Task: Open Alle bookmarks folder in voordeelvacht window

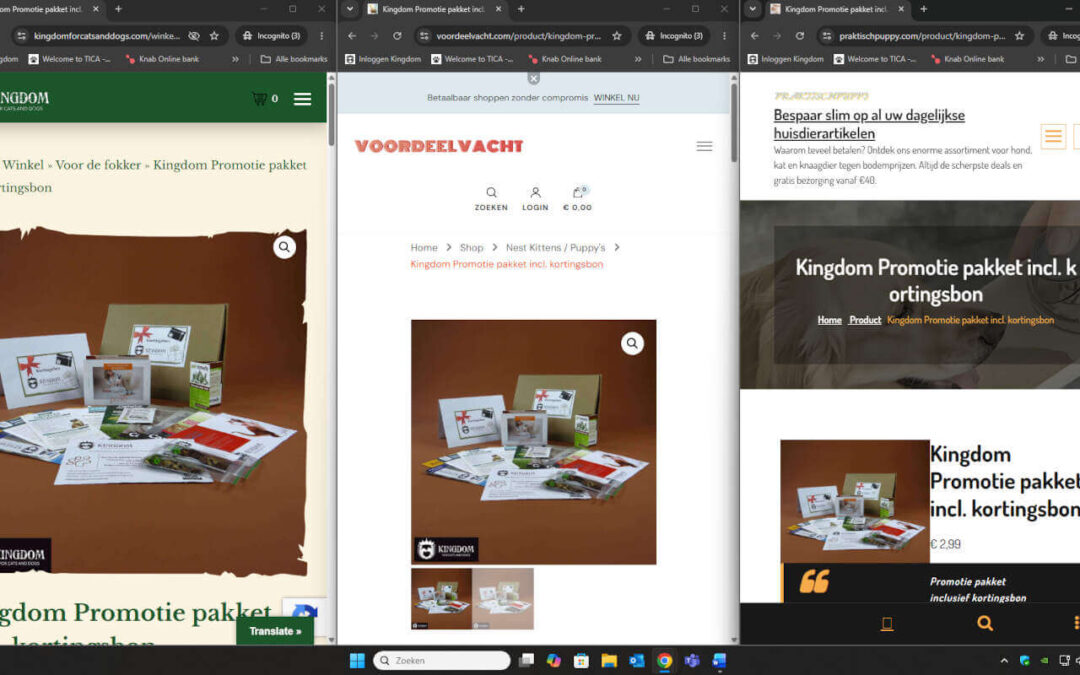Action: tap(696, 59)
